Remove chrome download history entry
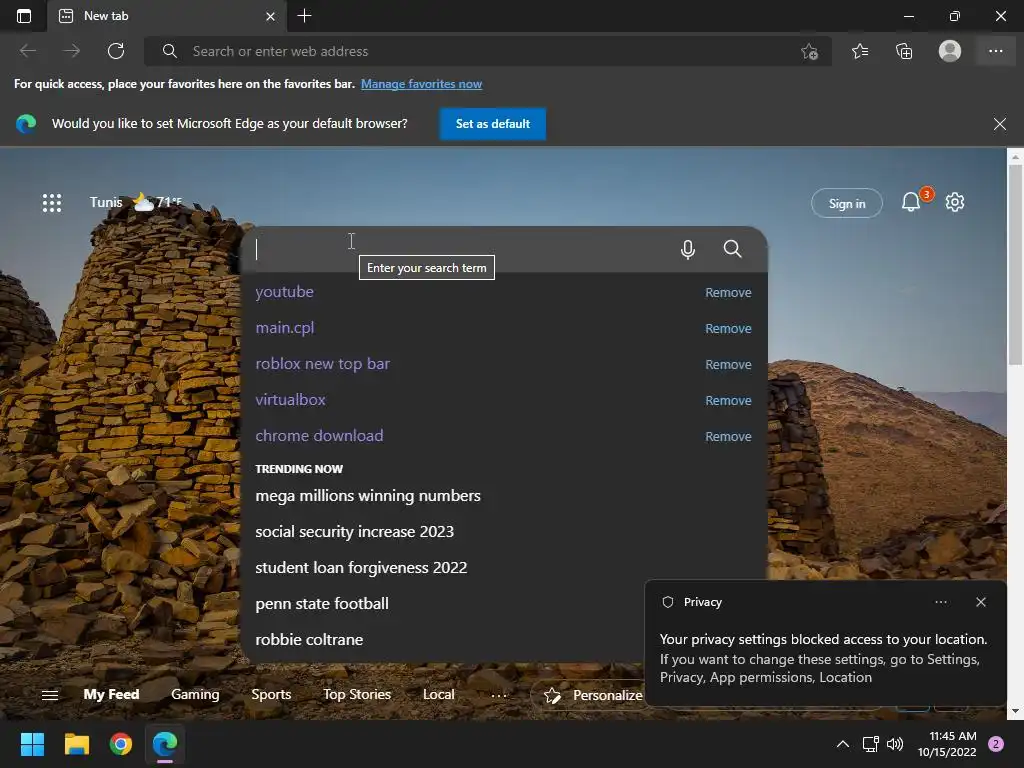The height and width of the screenshot is (768, 1024). [x=728, y=436]
